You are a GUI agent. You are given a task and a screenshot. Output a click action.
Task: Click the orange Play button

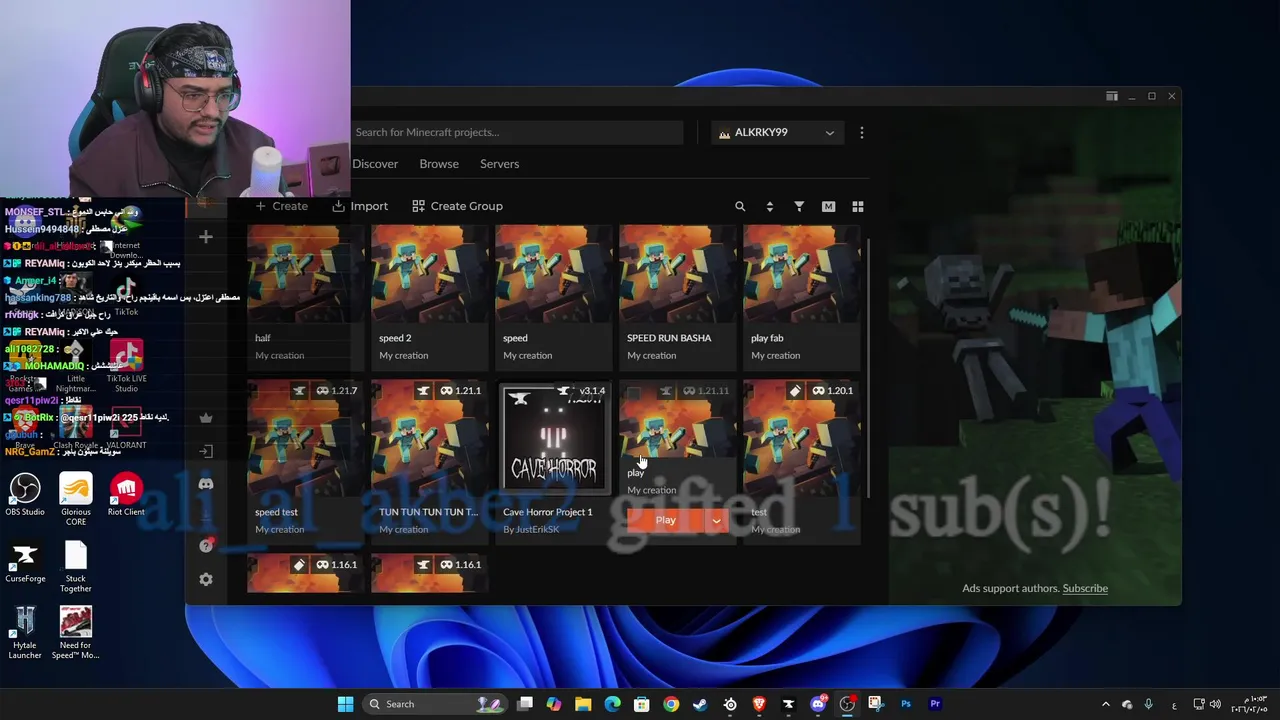666,520
